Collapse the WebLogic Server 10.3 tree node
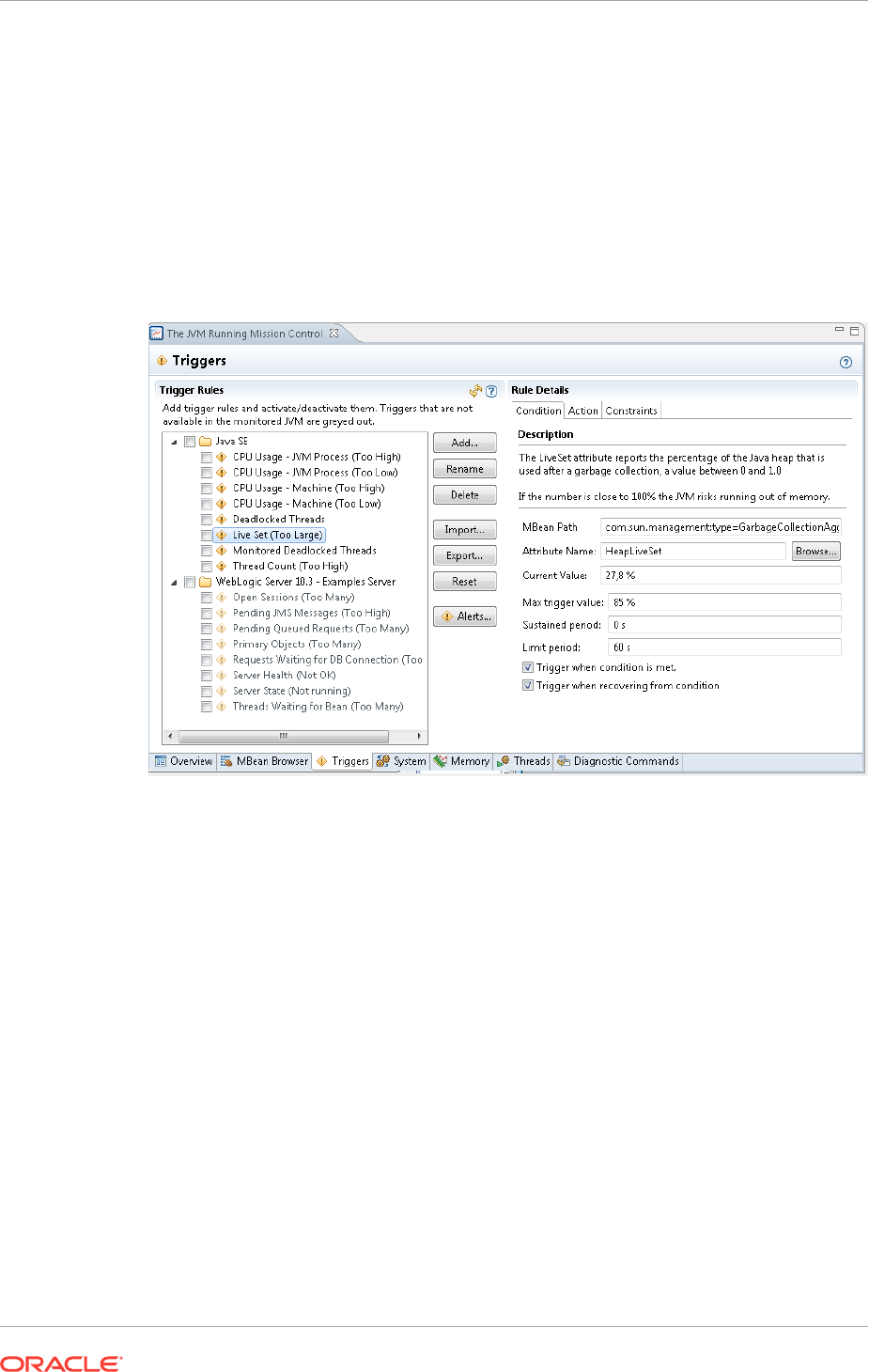Viewport: 869px width, 1372px height. pos(174,583)
